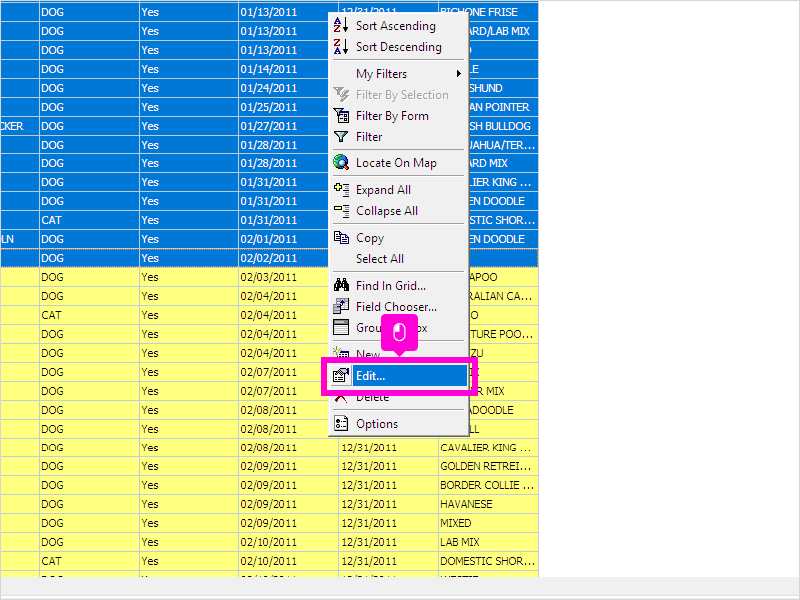Click the CAVALIER KING cell in yellow row
The height and width of the screenshot is (600, 800).
pyautogui.click(x=488, y=447)
